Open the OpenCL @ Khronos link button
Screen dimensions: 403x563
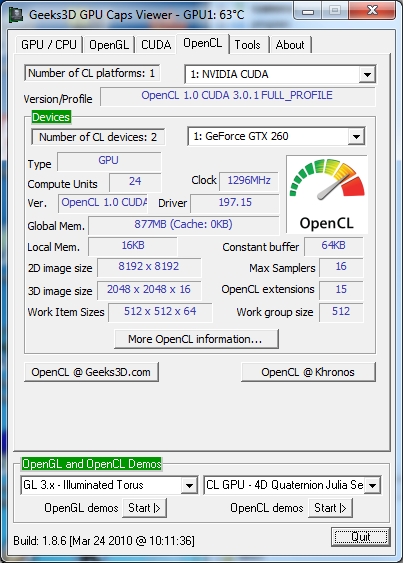tap(308, 372)
